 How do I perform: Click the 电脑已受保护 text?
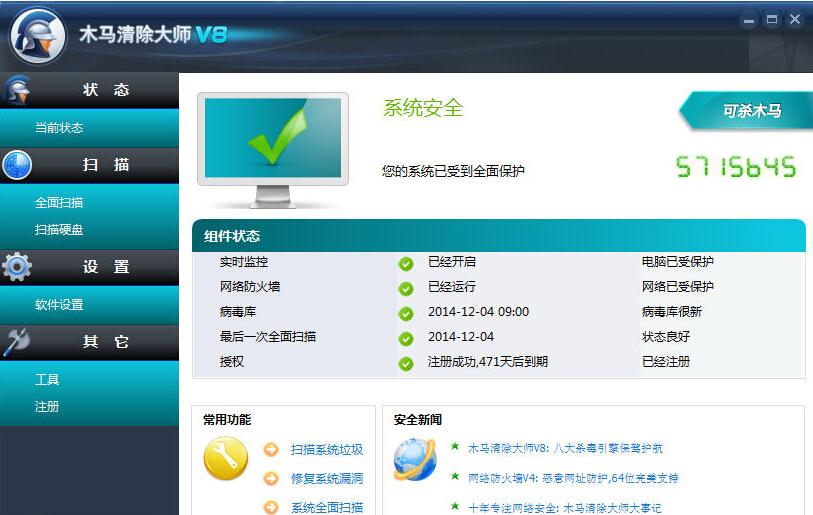tap(678, 261)
